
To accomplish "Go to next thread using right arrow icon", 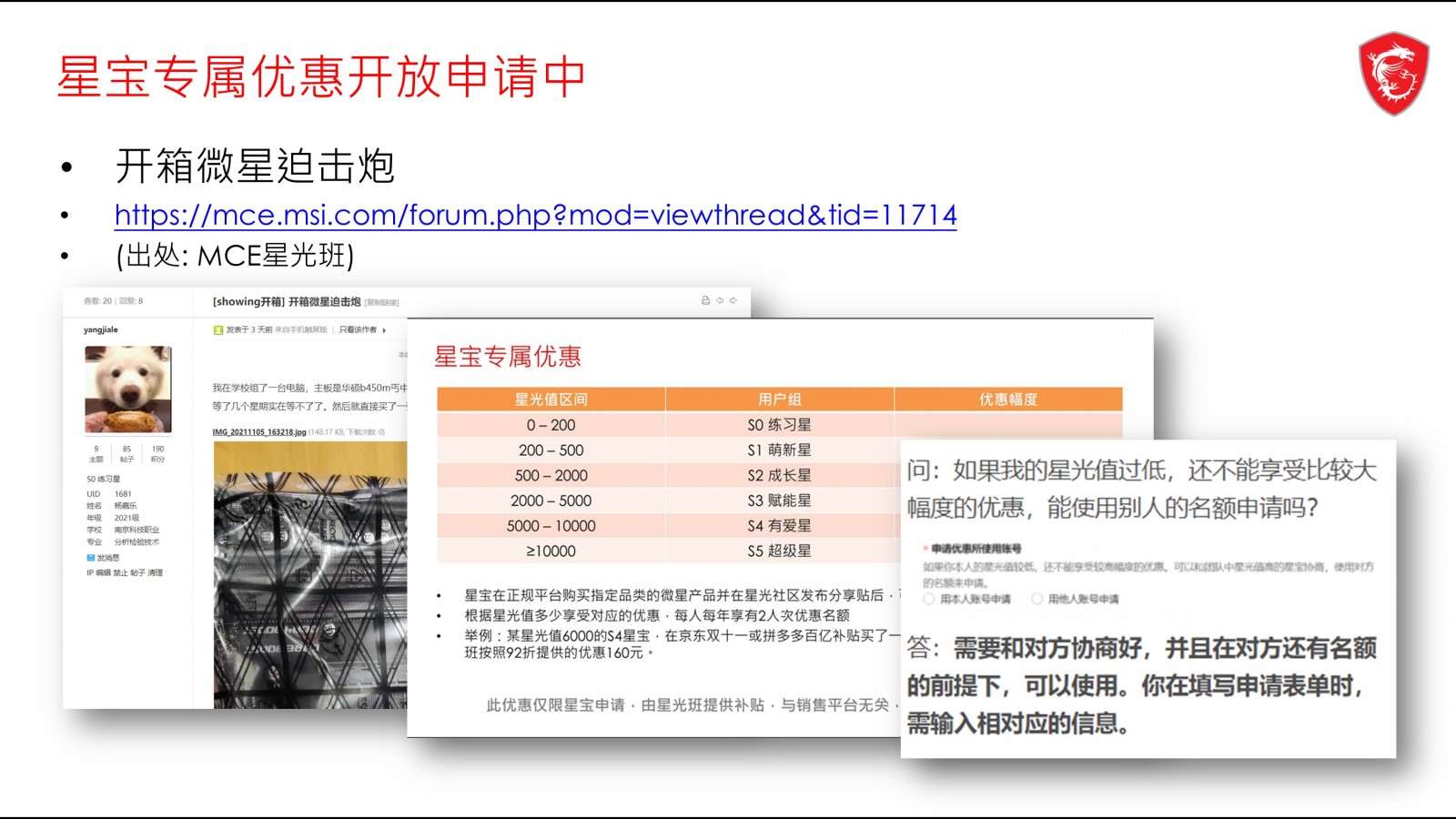I will coord(733,300).
